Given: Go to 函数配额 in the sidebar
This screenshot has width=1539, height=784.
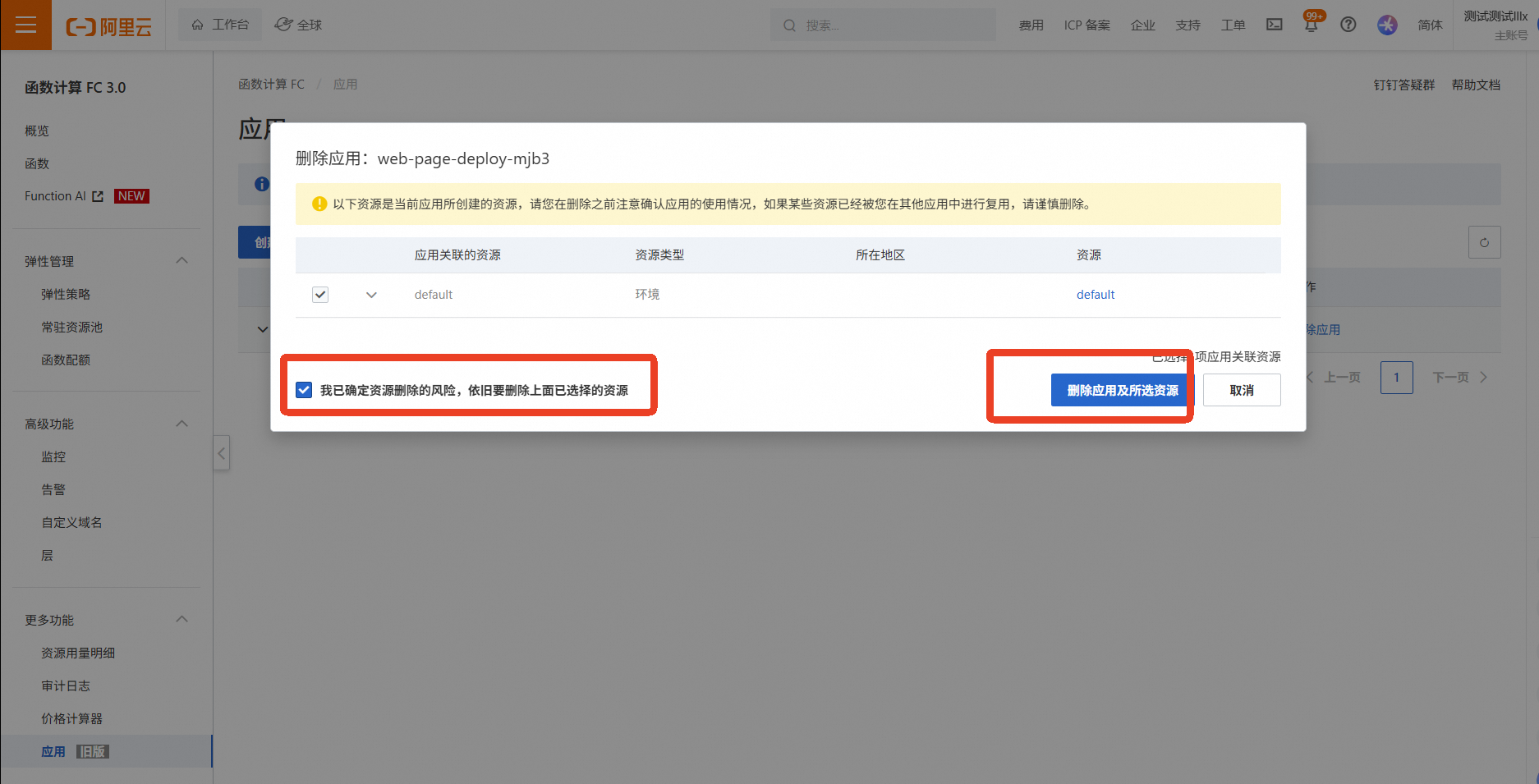Looking at the screenshot, I should click(66, 360).
